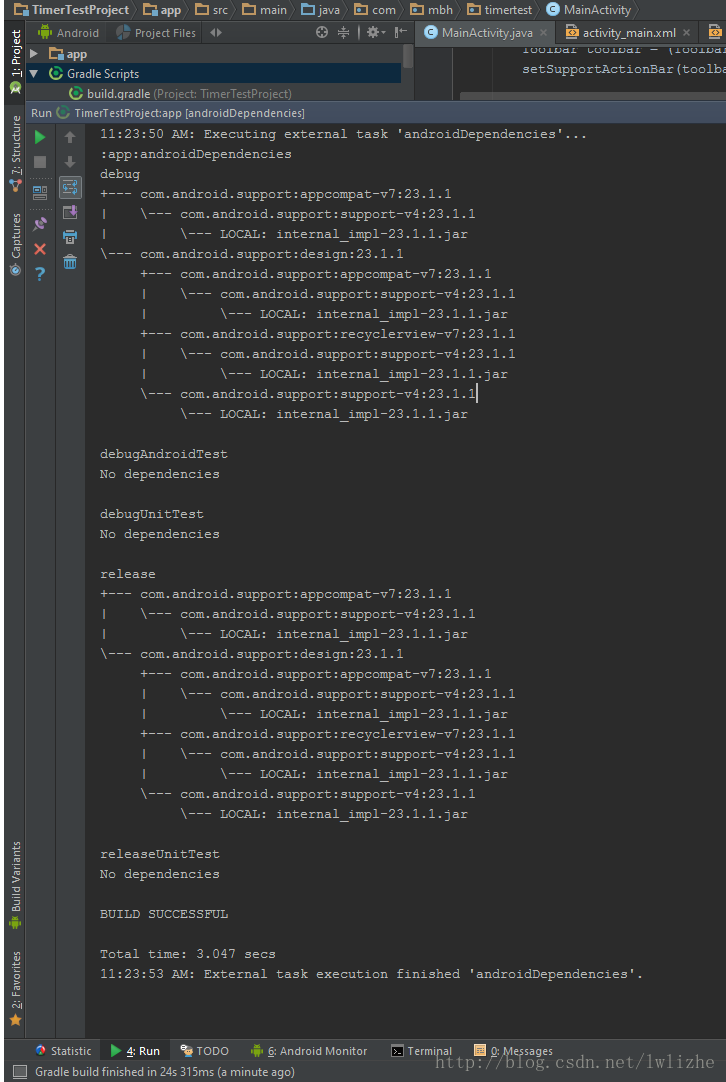726x1082 pixels.
Task: Collapse all nodes in Project panel
Action: (x=343, y=32)
